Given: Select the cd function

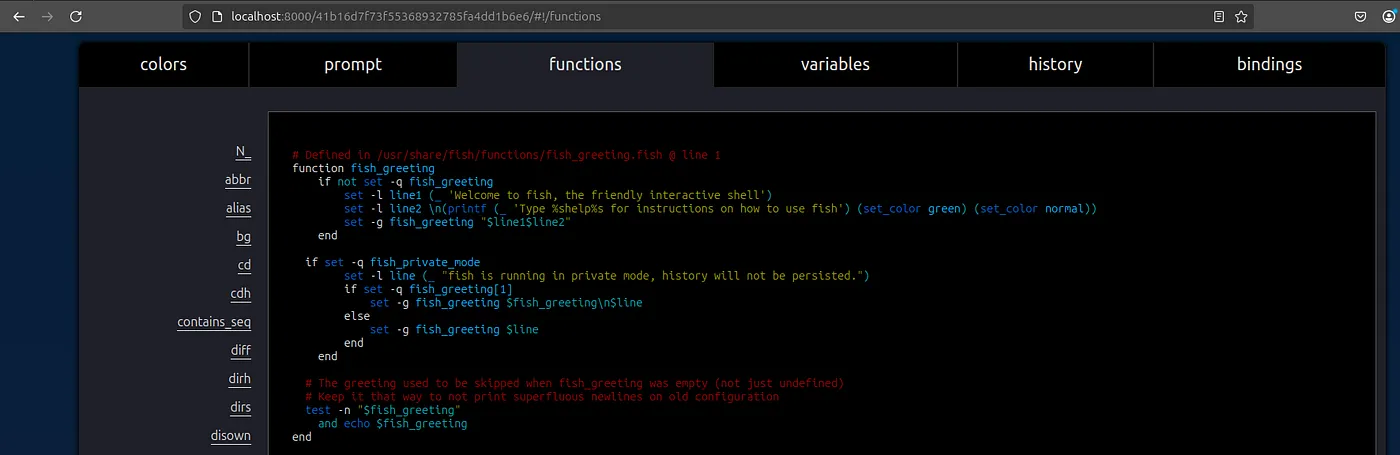Looking at the screenshot, I should (x=244, y=265).
